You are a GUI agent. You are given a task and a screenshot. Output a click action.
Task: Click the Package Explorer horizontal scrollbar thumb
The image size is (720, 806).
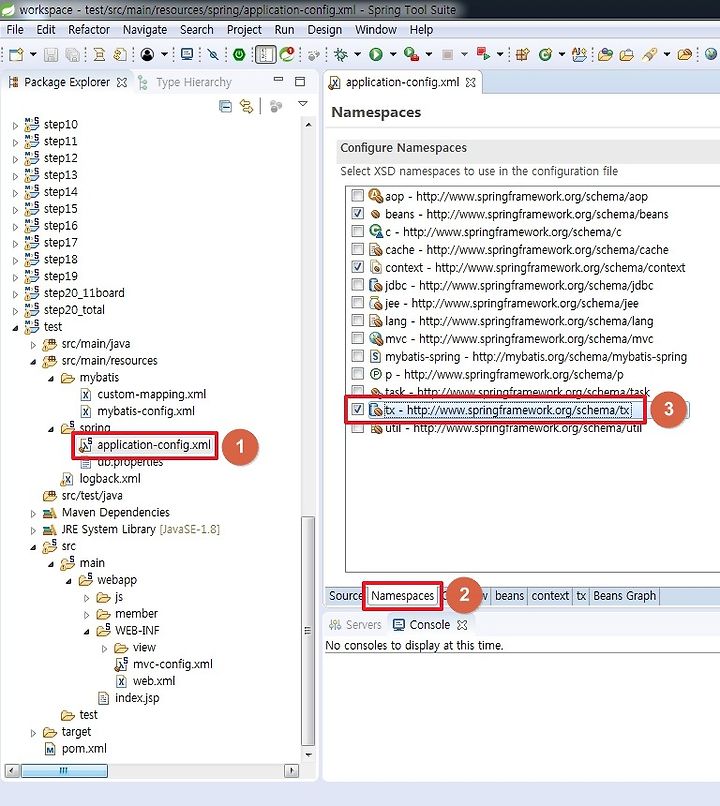[64, 771]
